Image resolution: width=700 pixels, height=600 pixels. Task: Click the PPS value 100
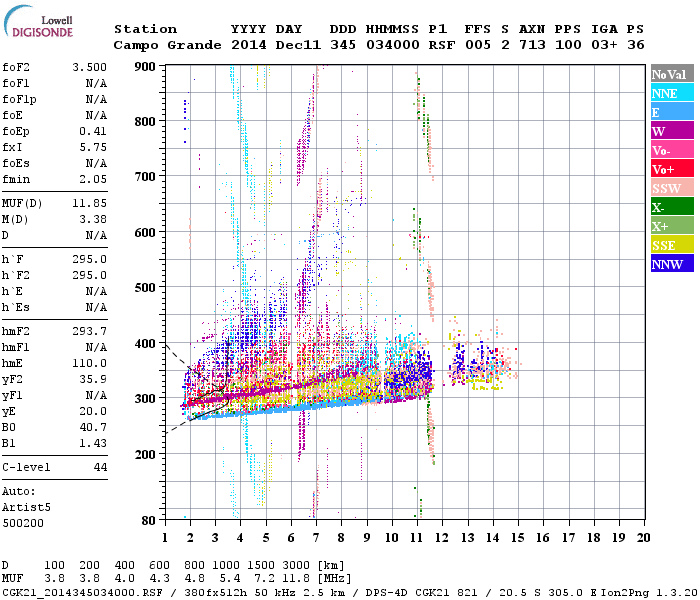[568, 45]
